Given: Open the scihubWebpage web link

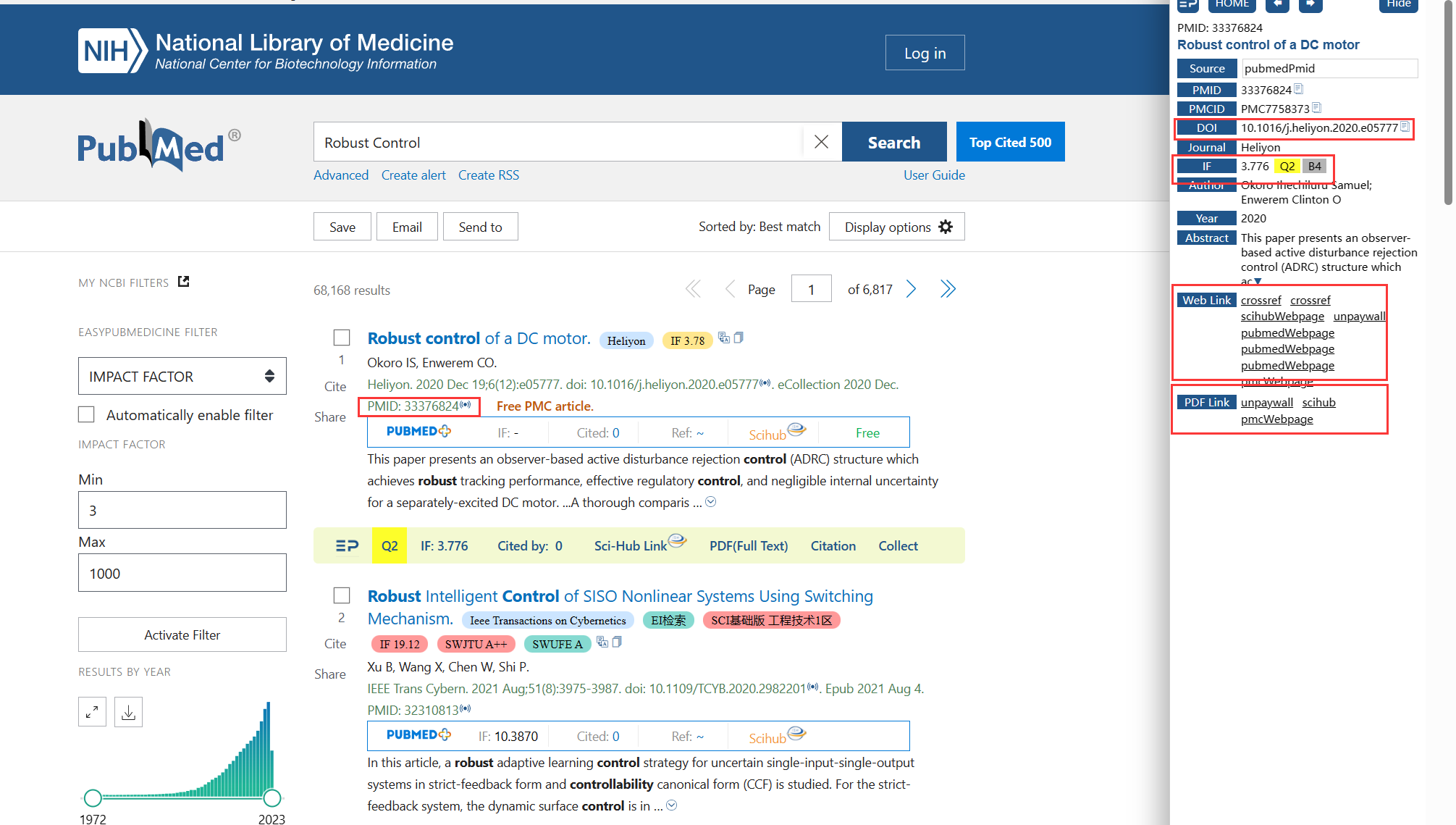Looking at the screenshot, I should (x=1282, y=316).
